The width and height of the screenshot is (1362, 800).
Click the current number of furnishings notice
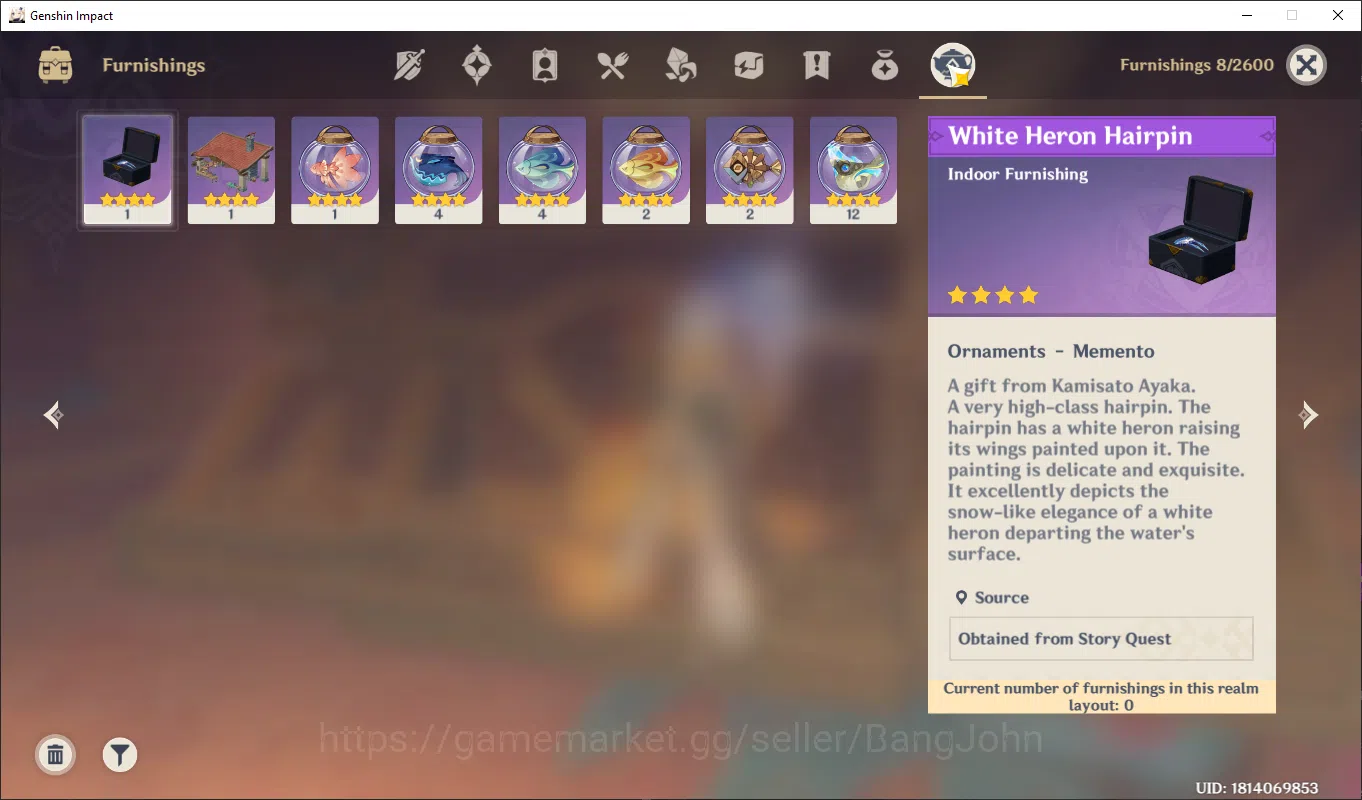tap(1101, 697)
